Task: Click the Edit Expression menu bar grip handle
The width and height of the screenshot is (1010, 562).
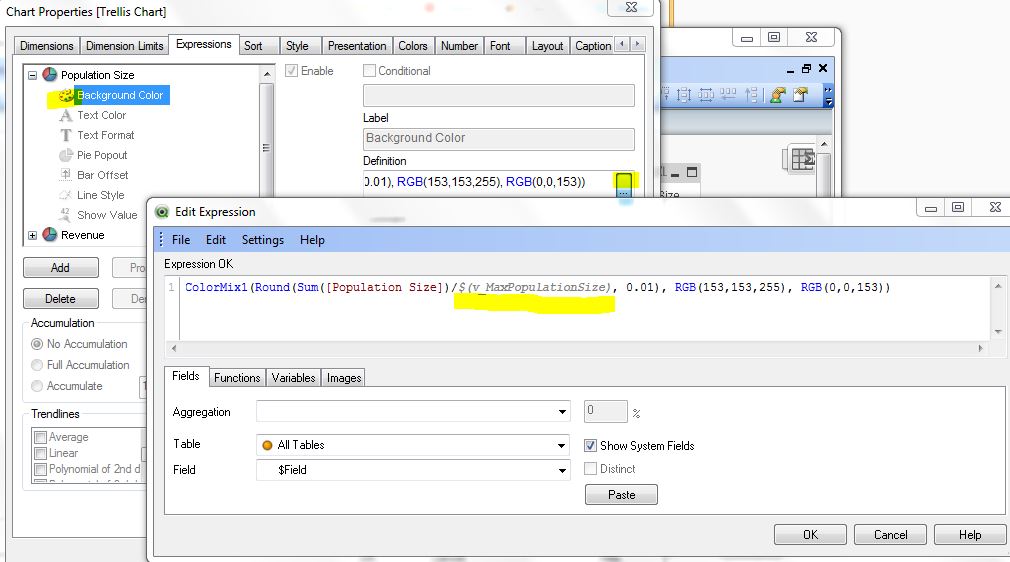Action: click(x=161, y=240)
